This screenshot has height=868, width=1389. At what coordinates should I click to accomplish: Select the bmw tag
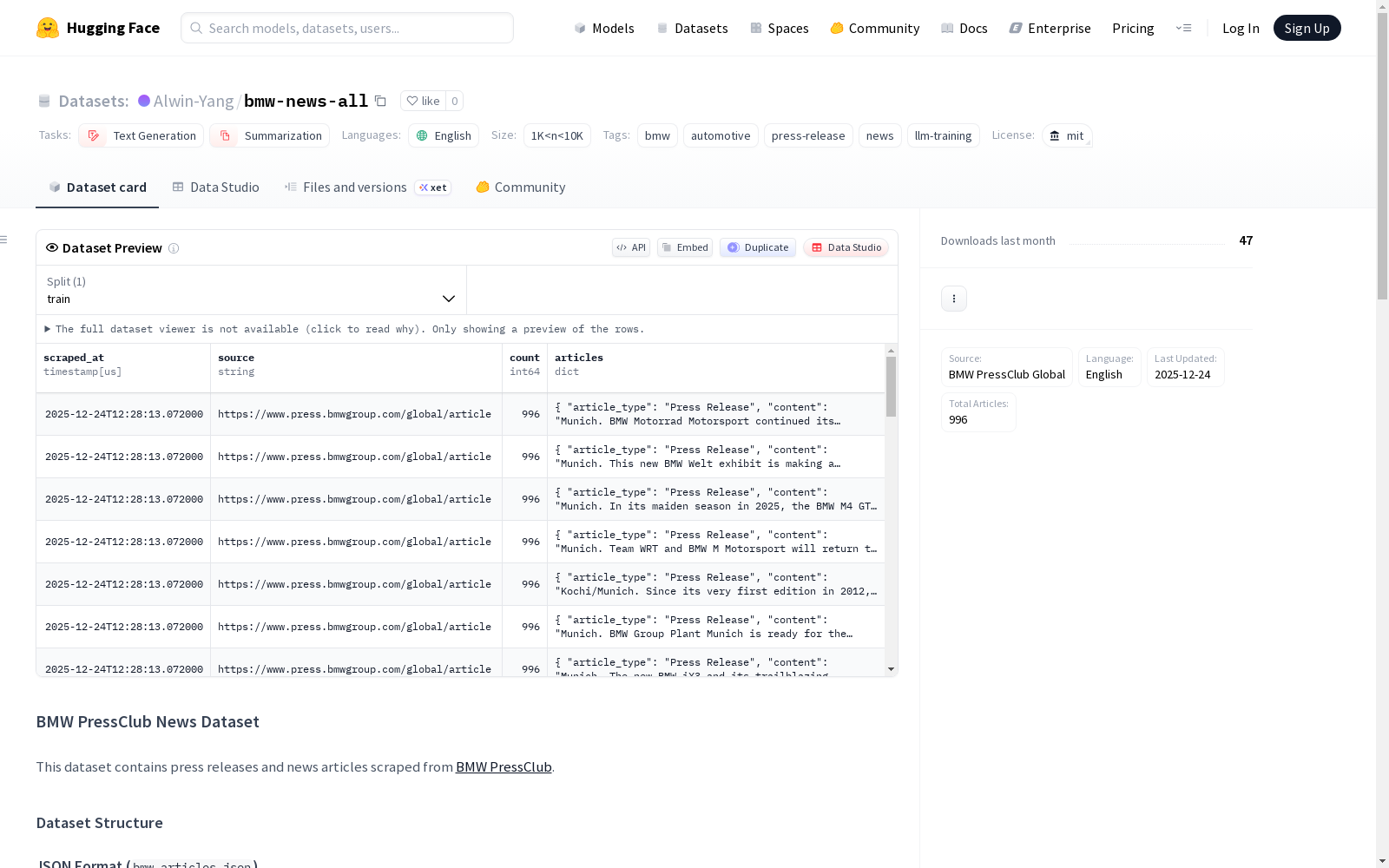(x=657, y=135)
